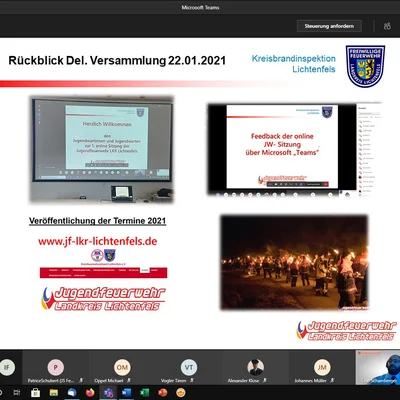400x400 pixels.
Task: Open Word from the taskbar
Action: pyautogui.click(x=126, y=393)
